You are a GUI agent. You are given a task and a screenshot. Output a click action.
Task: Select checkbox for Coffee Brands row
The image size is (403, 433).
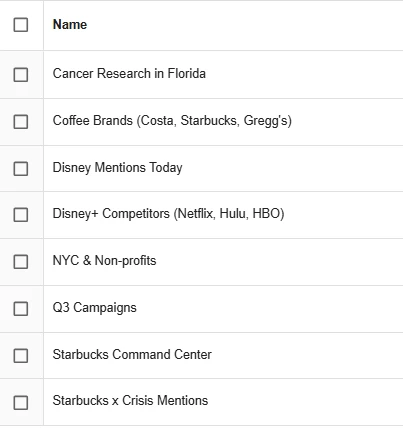click(x=21, y=122)
